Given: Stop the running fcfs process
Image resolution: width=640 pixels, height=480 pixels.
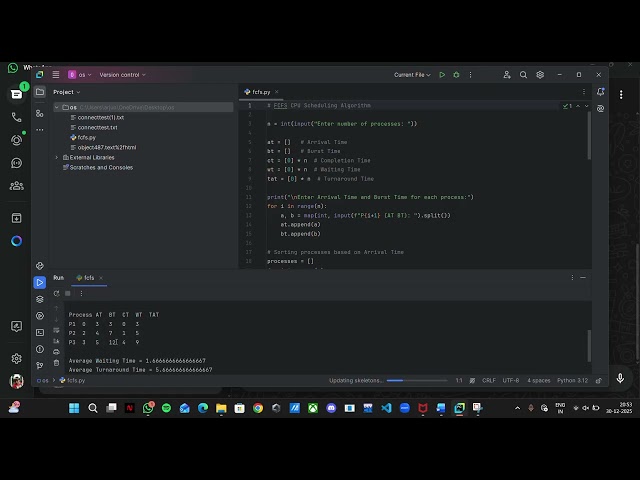Looking at the screenshot, I should tap(68, 293).
